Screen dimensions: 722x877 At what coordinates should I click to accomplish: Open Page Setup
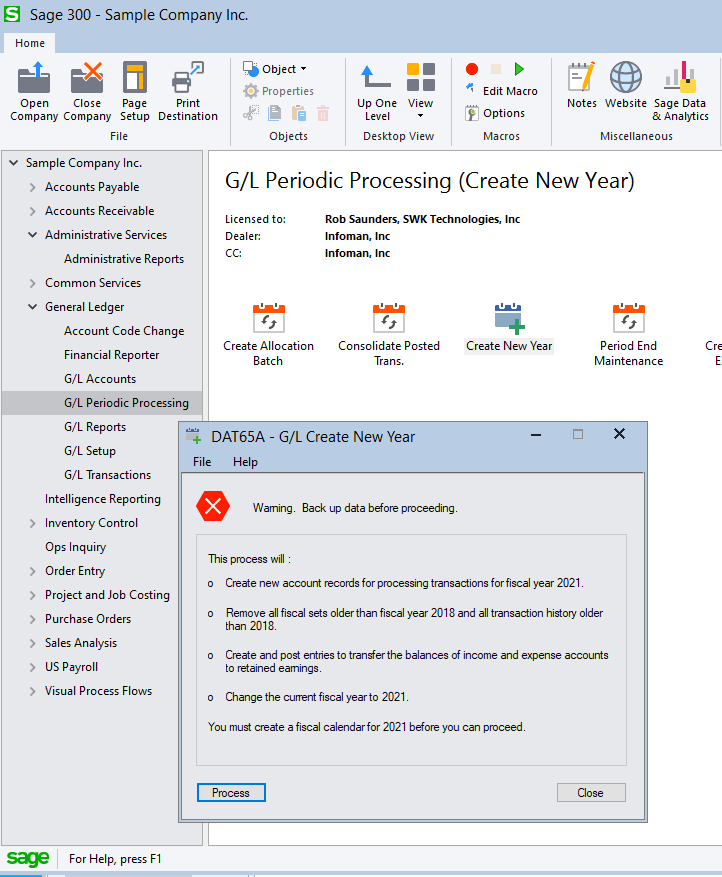click(135, 92)
